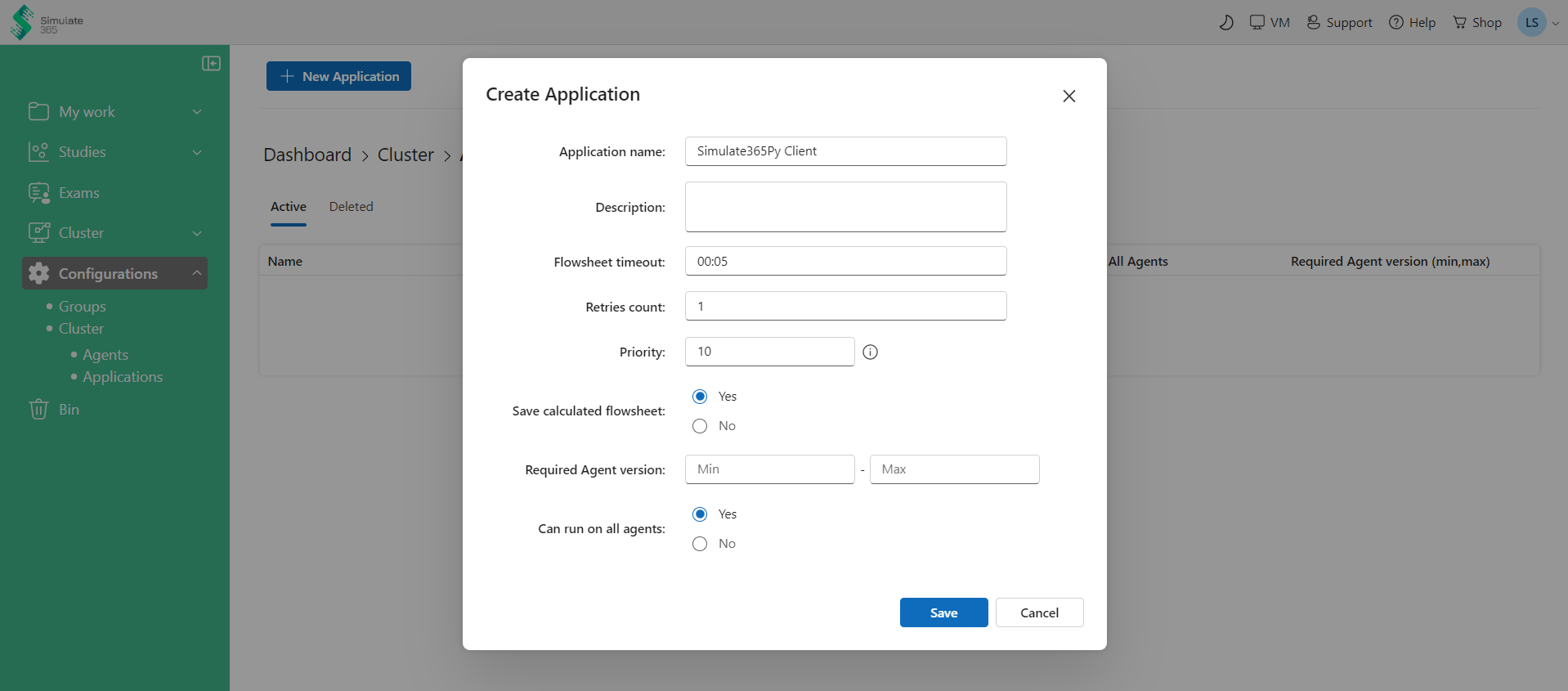Viewport: 1568px width, 691px height.
Task: Select No for Save calculated flowsheet
Action: (700, 426)
